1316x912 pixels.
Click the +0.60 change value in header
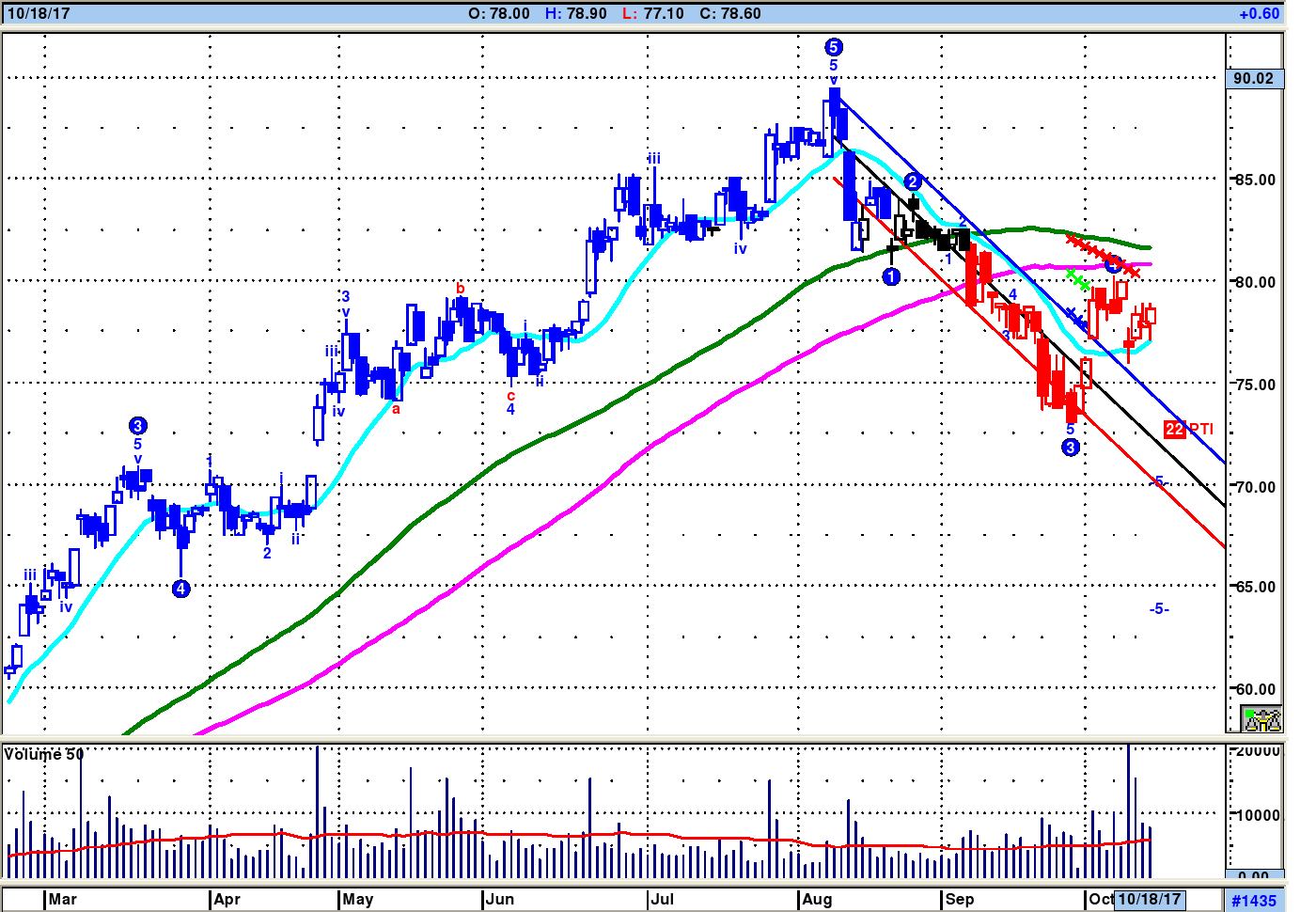click(x=1259, y=13)
